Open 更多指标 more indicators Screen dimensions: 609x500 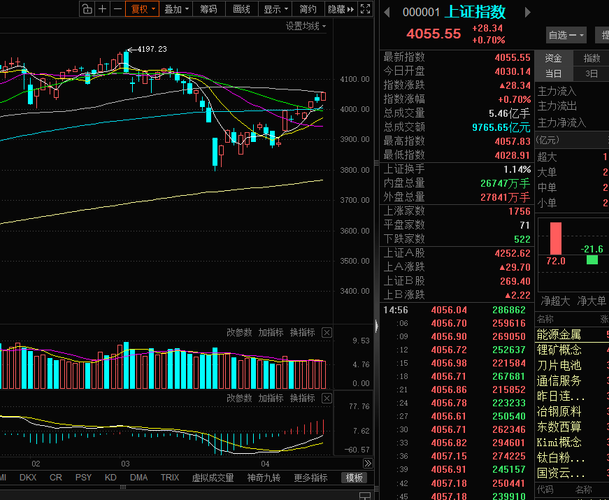click(x=310, y=477)
